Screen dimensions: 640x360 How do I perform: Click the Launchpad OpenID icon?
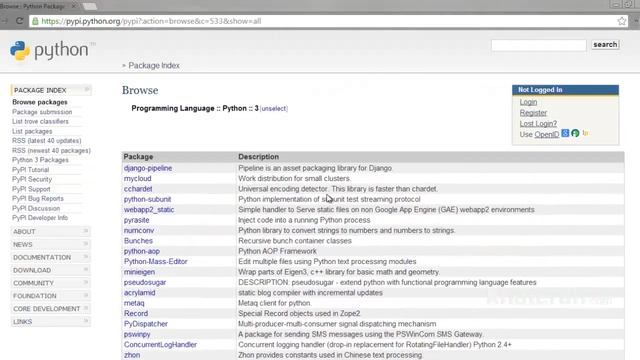pos(585,133)
